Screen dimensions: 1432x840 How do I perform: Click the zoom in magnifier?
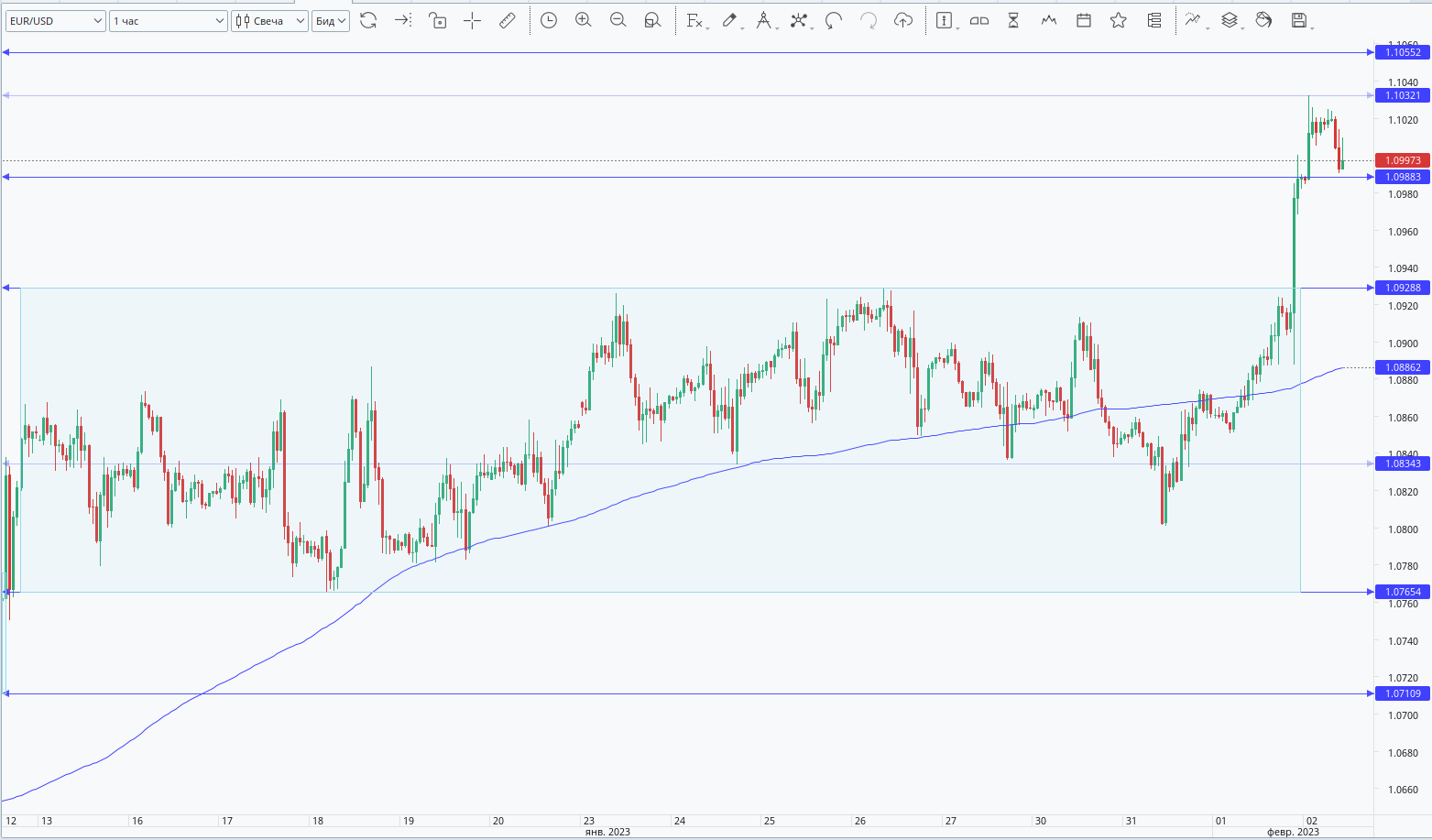[x=584, y=20]
